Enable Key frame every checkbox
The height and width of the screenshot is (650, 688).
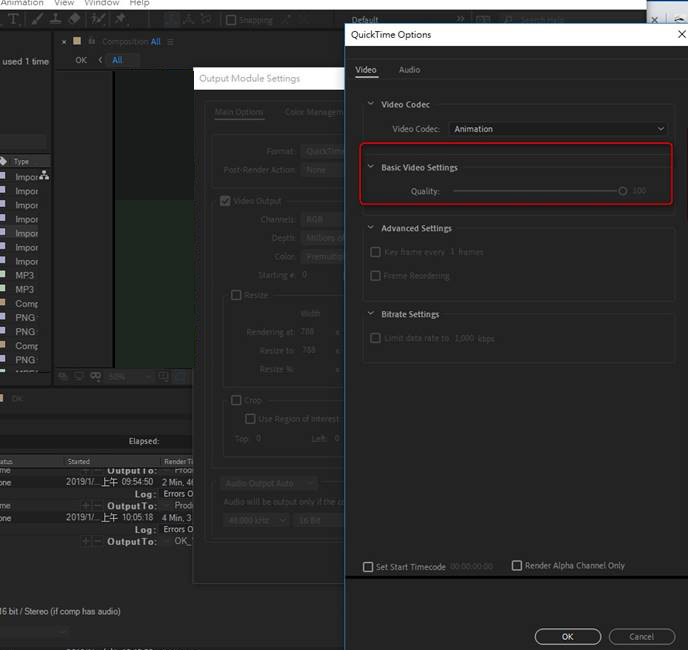coord(375,252)
